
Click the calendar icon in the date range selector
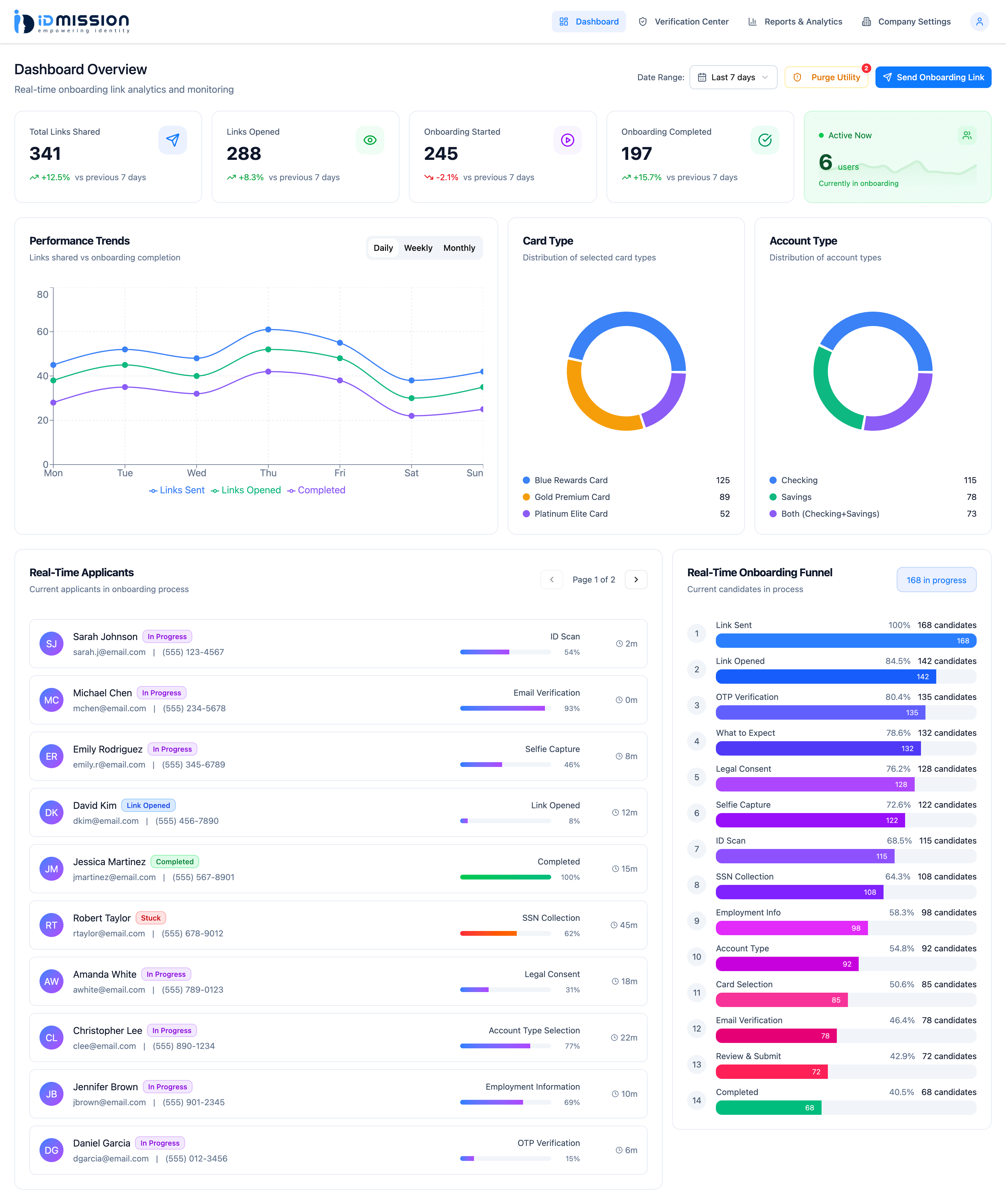point(702,78)
